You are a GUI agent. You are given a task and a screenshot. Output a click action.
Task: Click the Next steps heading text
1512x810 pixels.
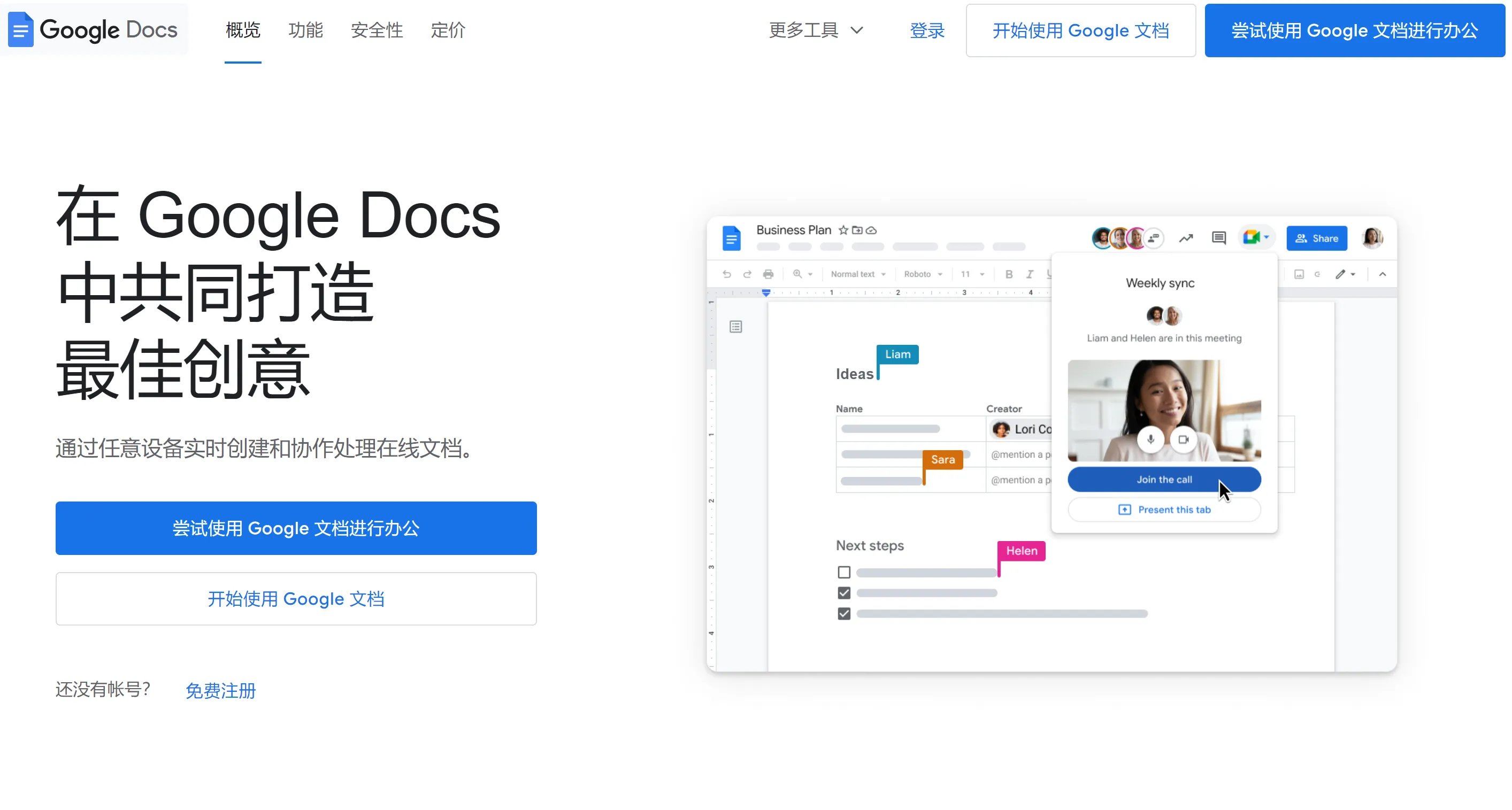pos(869,545)
